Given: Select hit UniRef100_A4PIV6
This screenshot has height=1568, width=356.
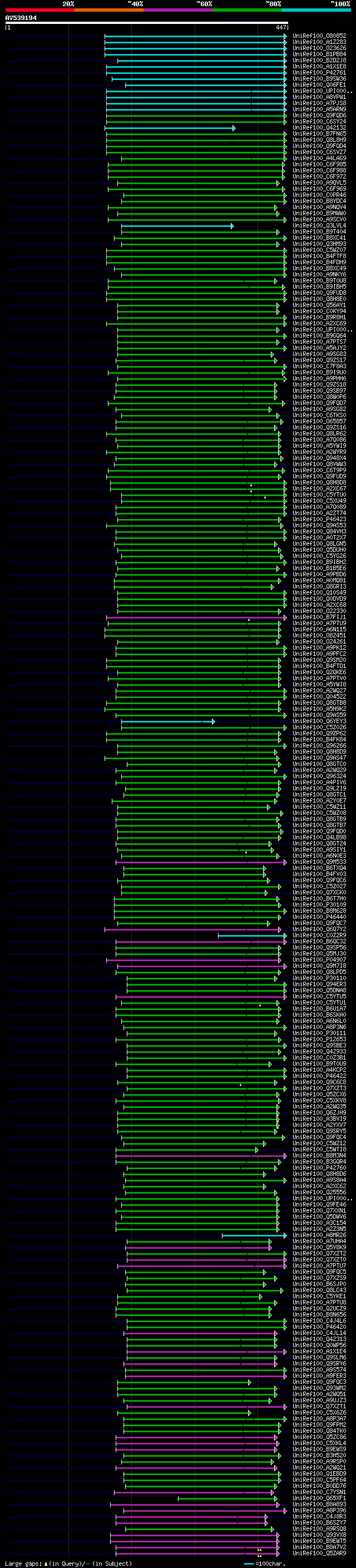Looking at the screenshot, I should pyautogui.click(x=319, y=783).
